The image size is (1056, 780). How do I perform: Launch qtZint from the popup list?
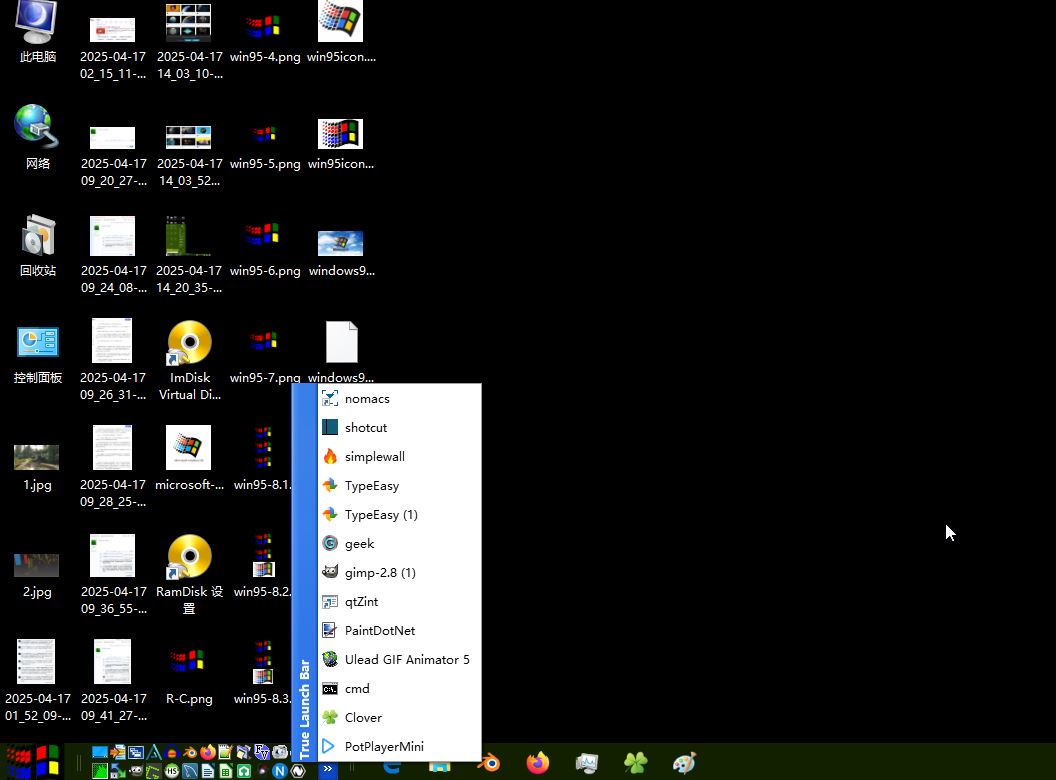(361, 602)
